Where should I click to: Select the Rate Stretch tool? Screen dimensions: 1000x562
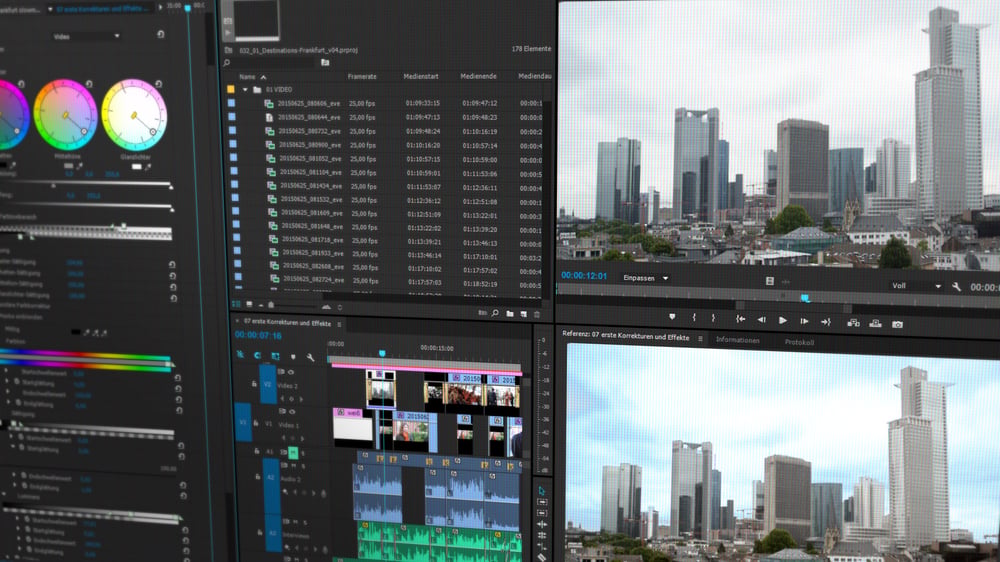pyautogui.click(x=541, y=547)
